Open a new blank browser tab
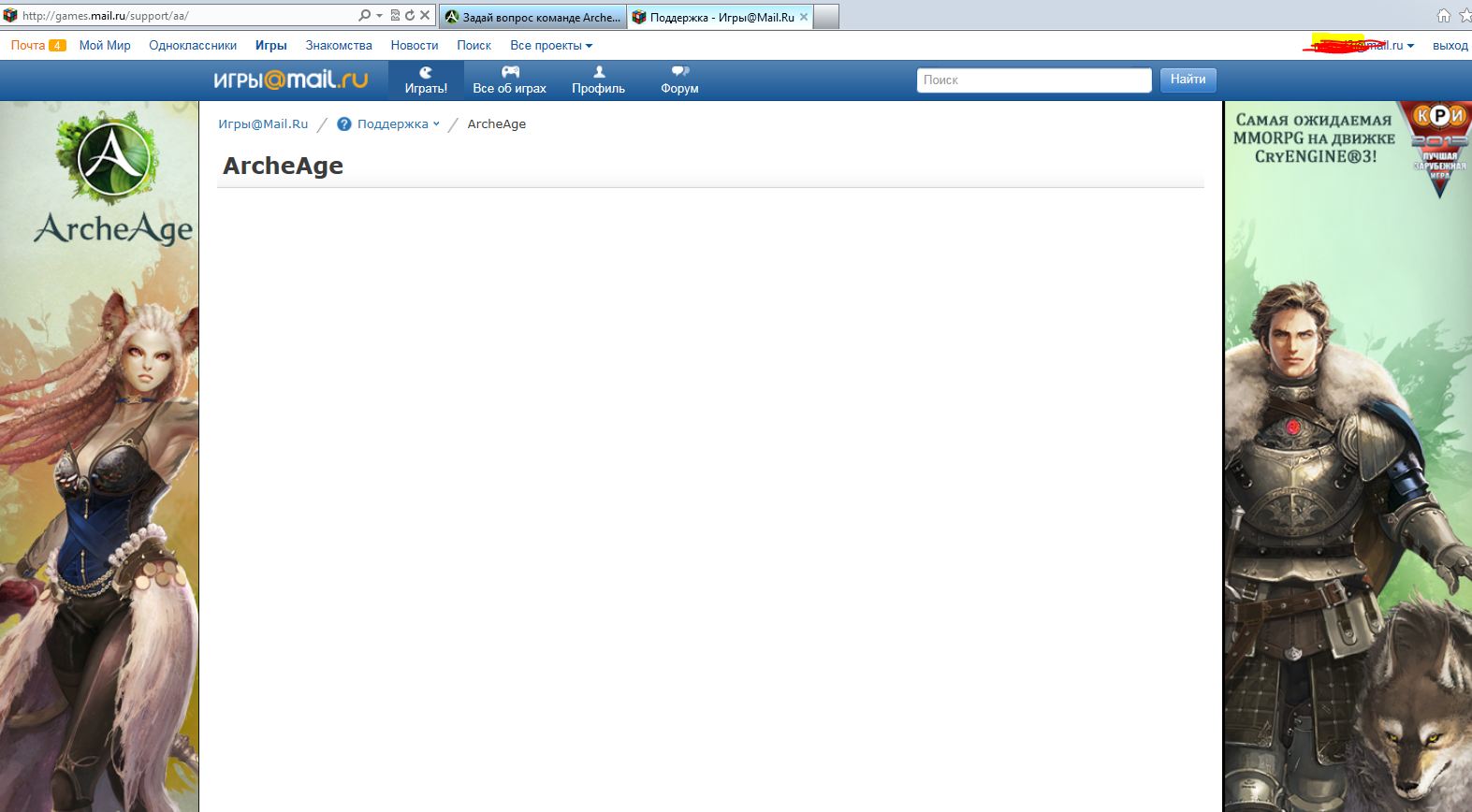Image resolution: width=1472 pixels, height=812 pixels. (x=826, y=17)
